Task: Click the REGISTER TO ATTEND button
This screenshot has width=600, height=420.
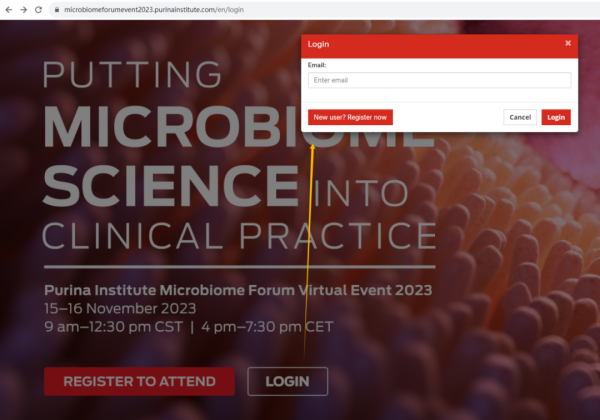Action: [x=139, y=381]
